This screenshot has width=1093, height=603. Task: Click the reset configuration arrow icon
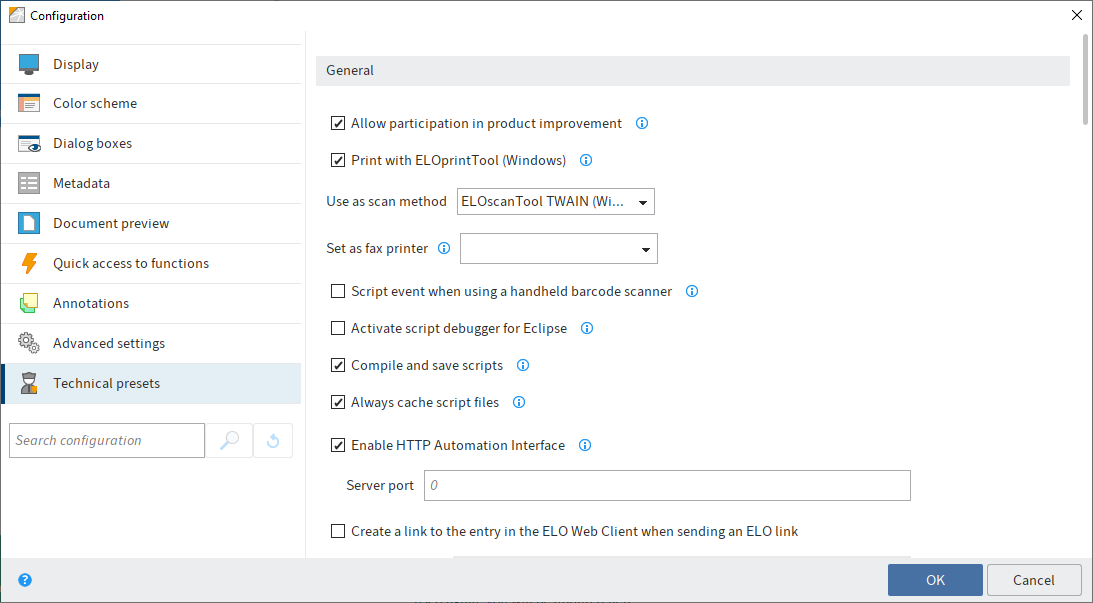tap(273, 440)
